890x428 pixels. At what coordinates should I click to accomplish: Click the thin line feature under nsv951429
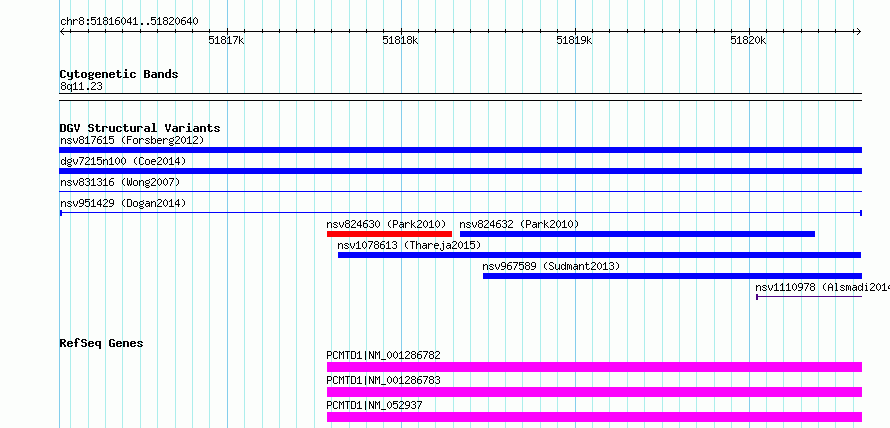460,213
